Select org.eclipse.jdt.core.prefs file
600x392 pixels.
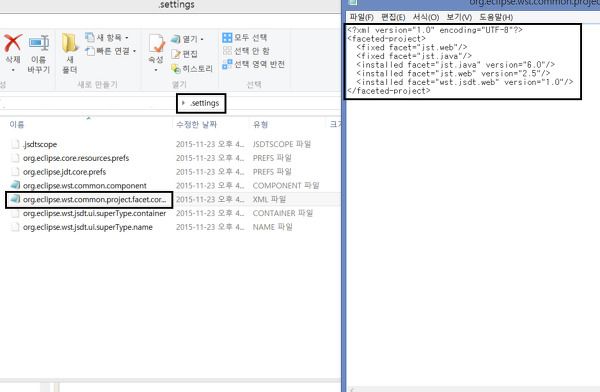tap(64, 172)
